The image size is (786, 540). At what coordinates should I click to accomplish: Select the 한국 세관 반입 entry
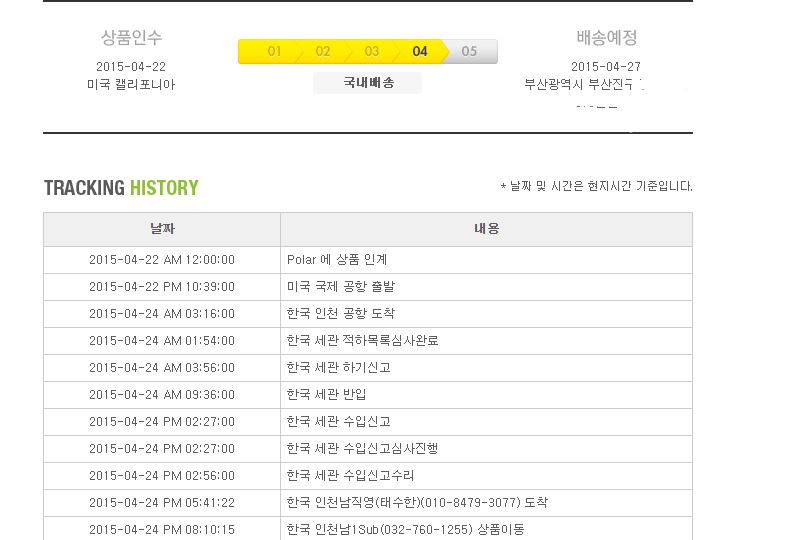click(x=326, y=395)
